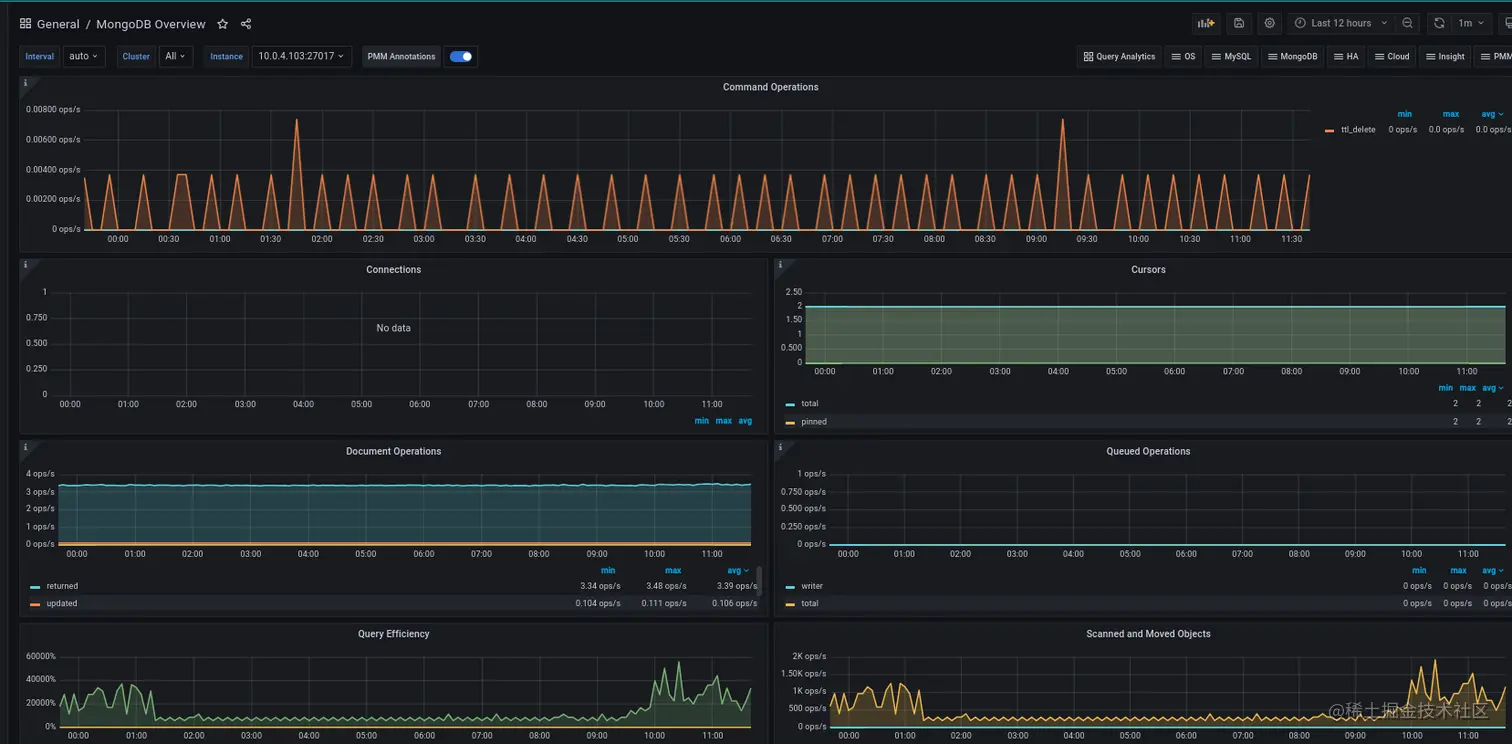Click the updated min value 0.104 ops/s
Image resolution: width=1512 pixels, height=744 pixels.
pyautogui.click(x=598, y=604)
